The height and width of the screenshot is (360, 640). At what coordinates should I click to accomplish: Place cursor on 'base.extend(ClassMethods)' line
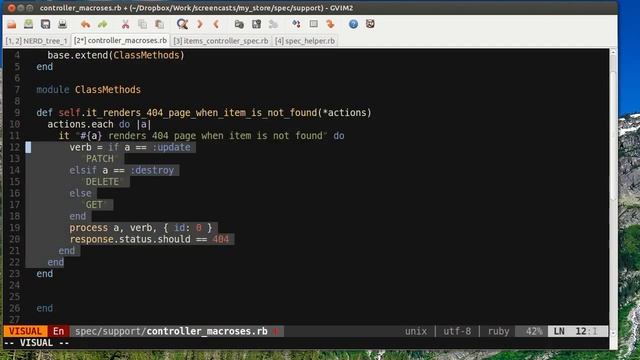(x=116, y=55)
